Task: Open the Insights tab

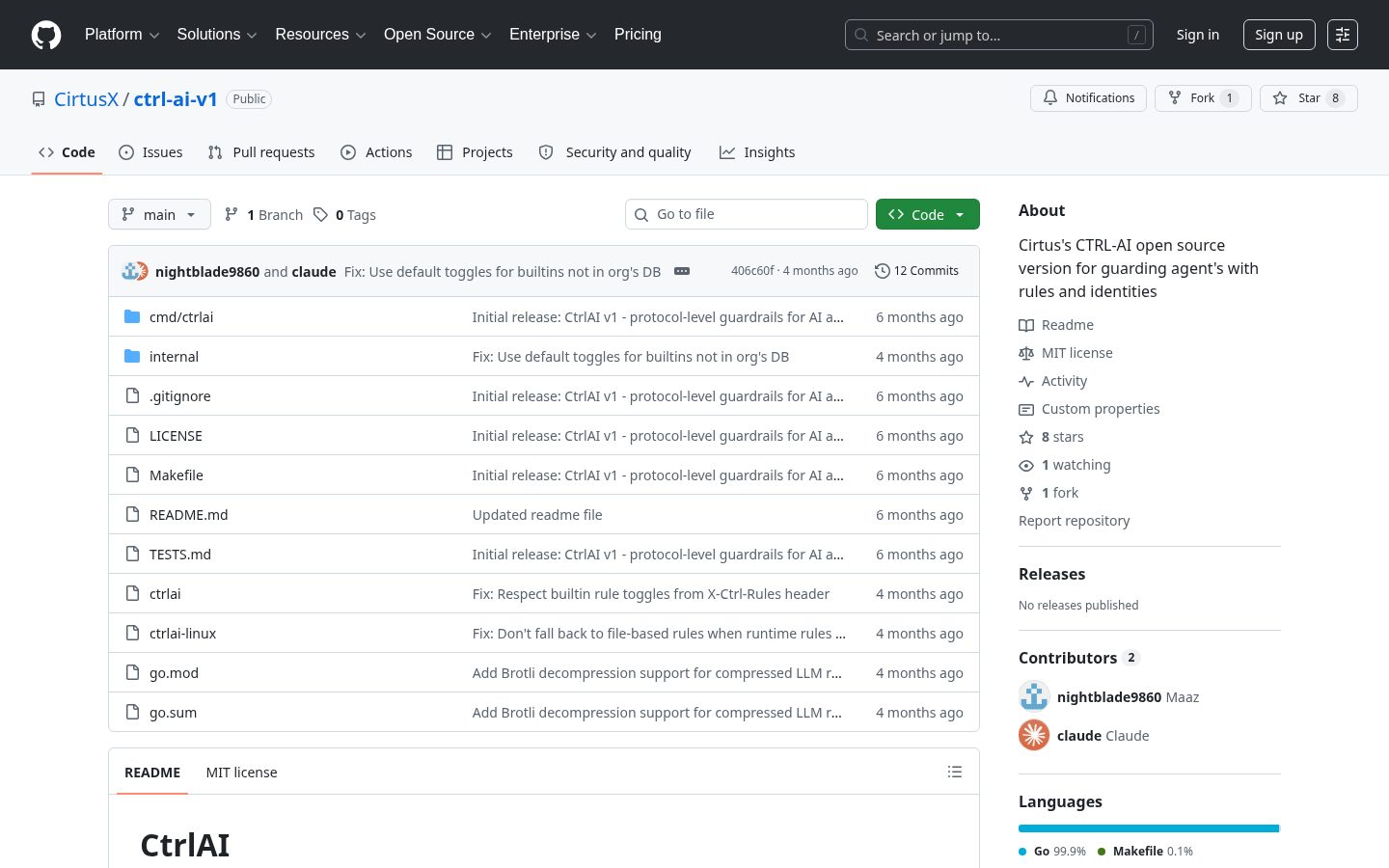Action: coord(757,152)
